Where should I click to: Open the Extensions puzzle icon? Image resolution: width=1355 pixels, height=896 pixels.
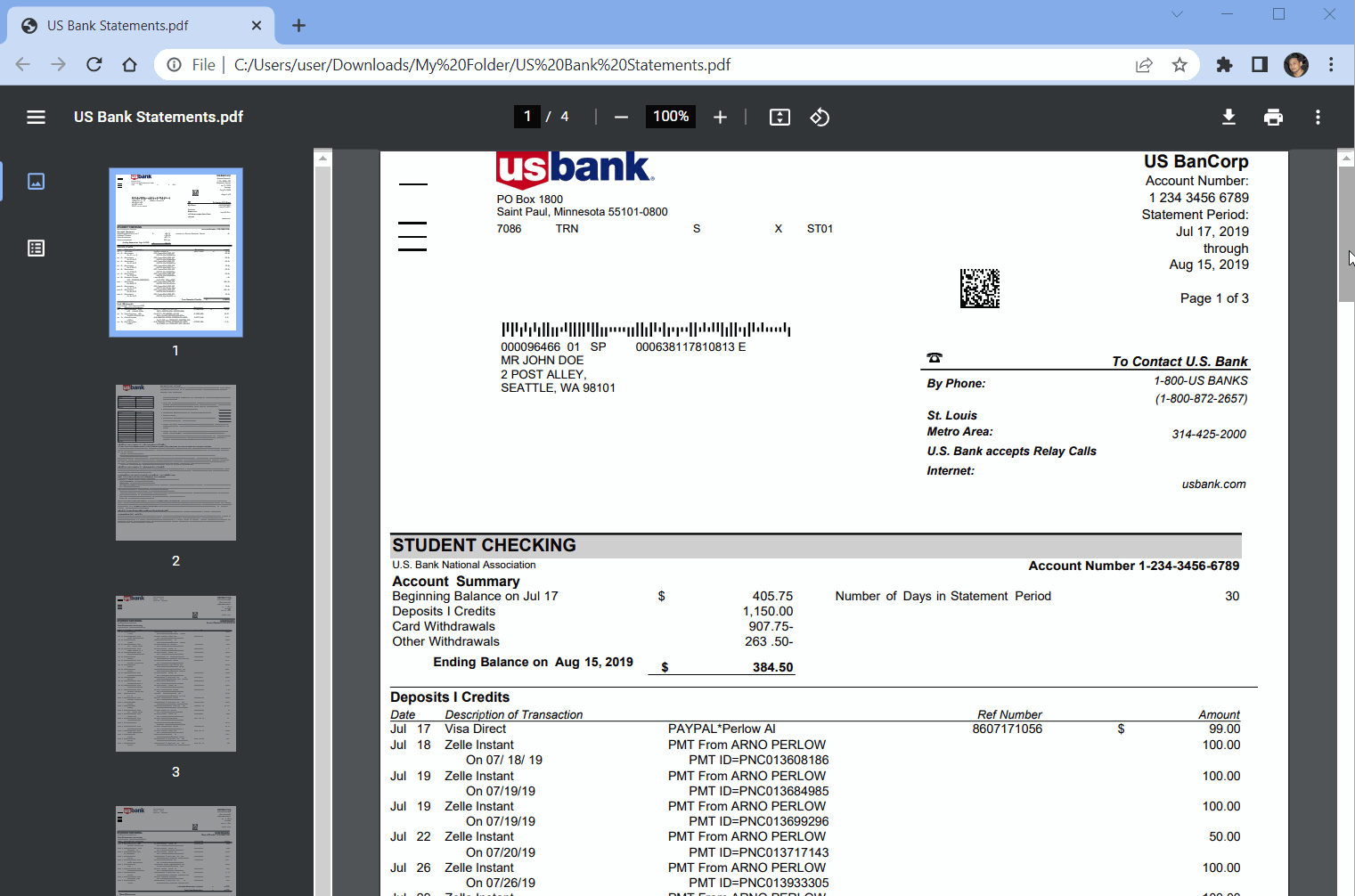tap(1224, 64)
